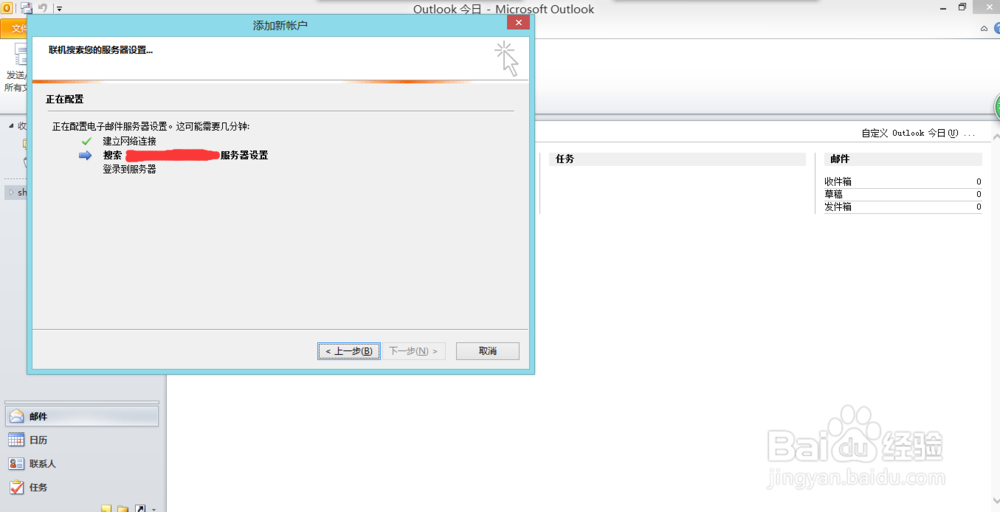This screenshot has height=512, width=1000.
Task: Open the configure buttons dropdown arrow
Action: [154, 509]
